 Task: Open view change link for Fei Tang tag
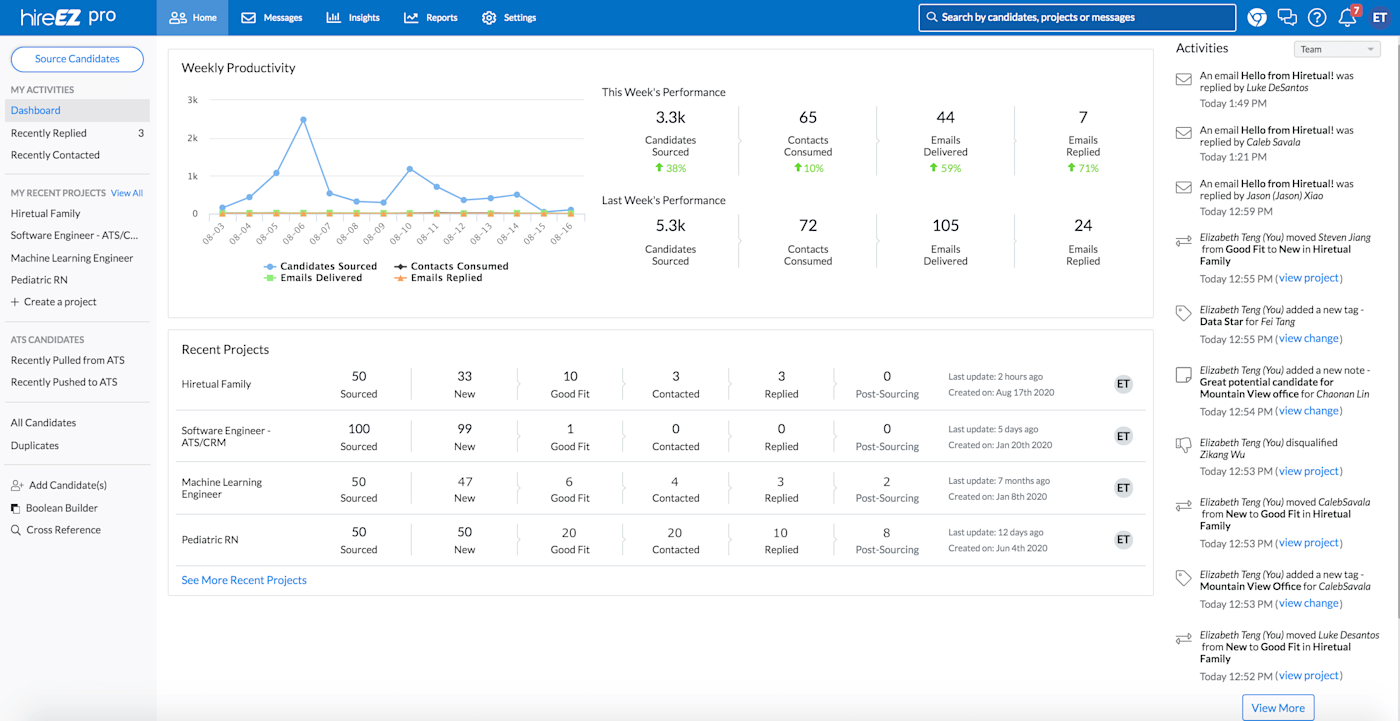(1309, 339)
